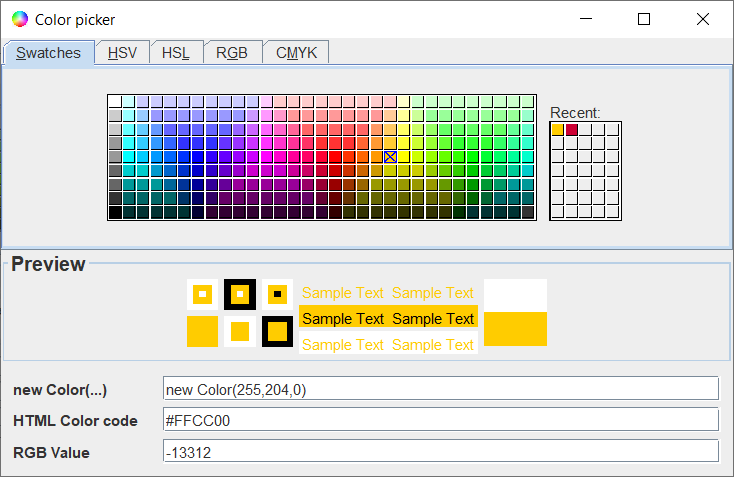The width and height of the screenshot is (734, 477).
Task: Choose the crimson red swatch in the Recent grid
Action: (x=572, y=129)
